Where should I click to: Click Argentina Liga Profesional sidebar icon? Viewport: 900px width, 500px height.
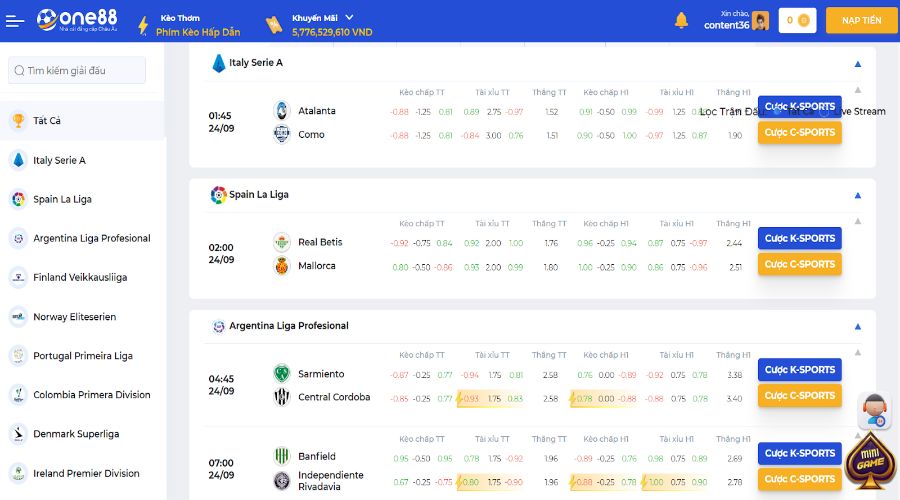tap(18, 238)
